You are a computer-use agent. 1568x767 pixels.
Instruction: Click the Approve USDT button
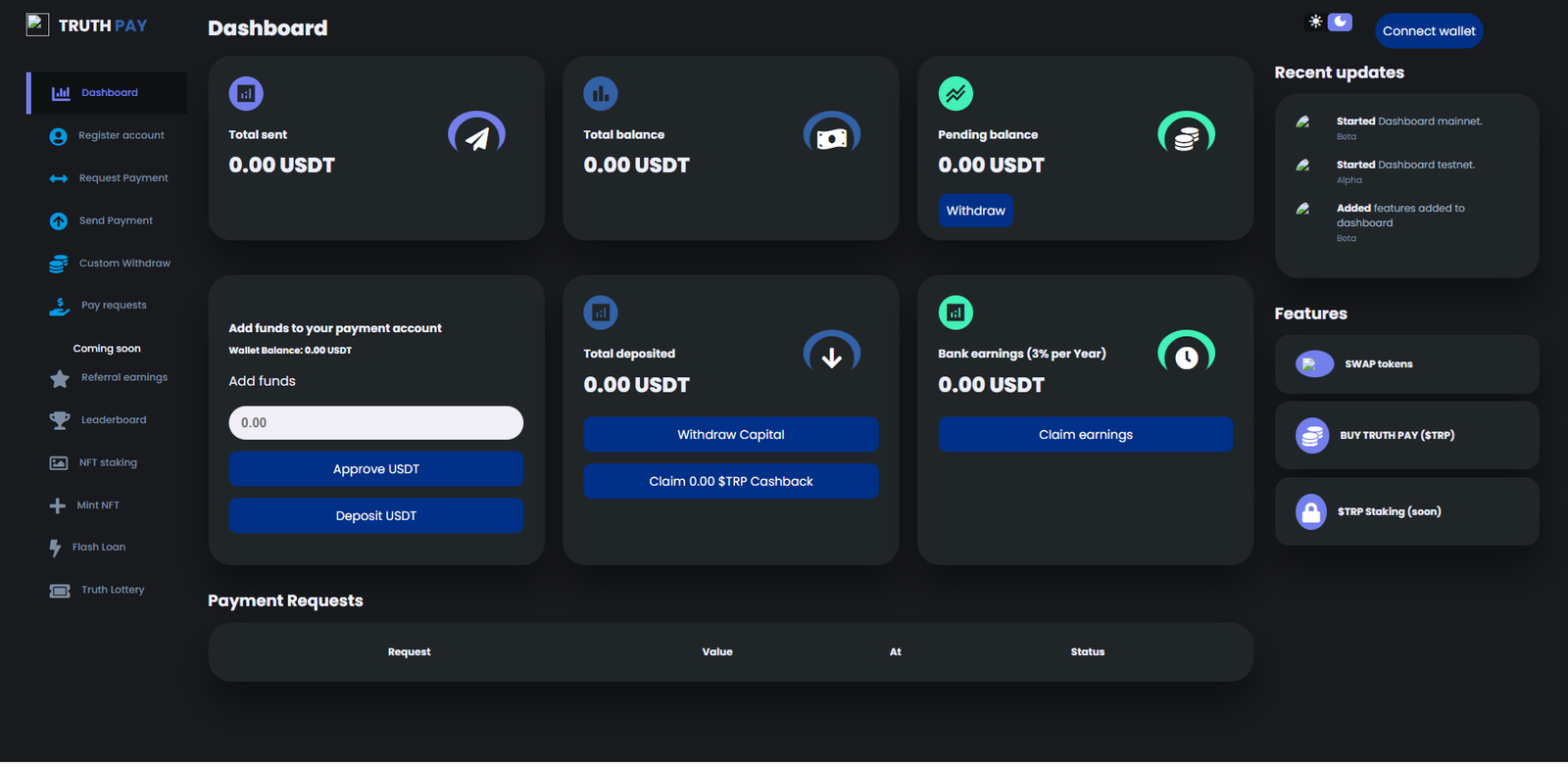pyautogui.click(x=376, y=469)
